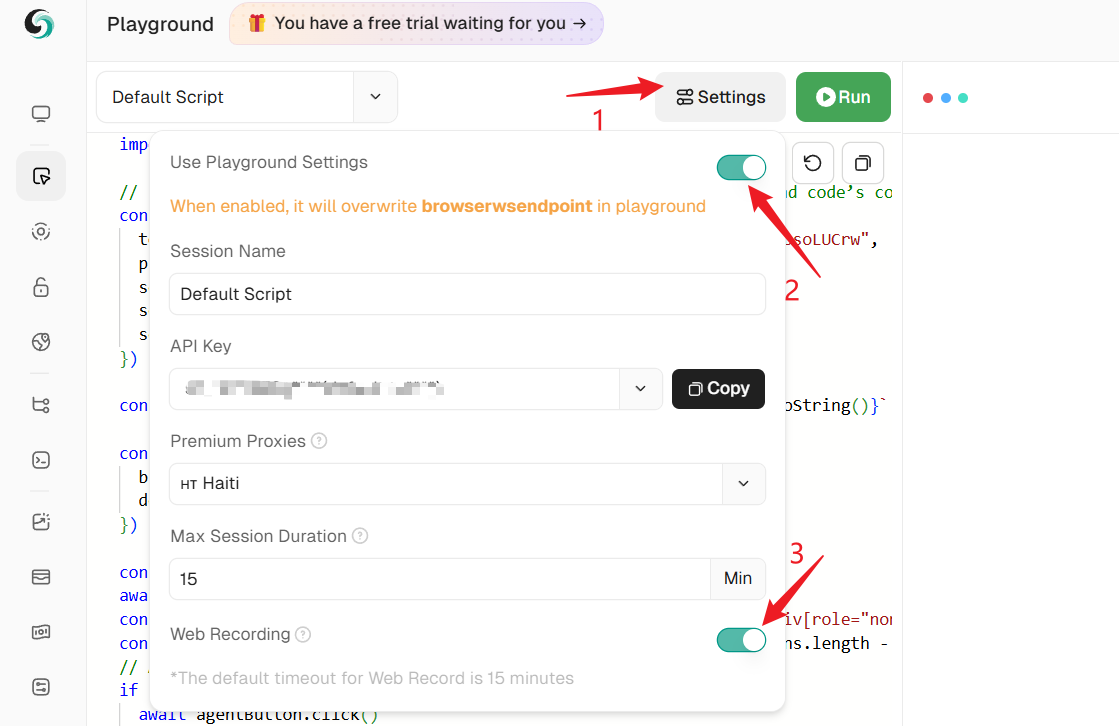Viewport: 1119px width, 726px height.
Task: Open the free trial banner link
Action: click(416, 23)
